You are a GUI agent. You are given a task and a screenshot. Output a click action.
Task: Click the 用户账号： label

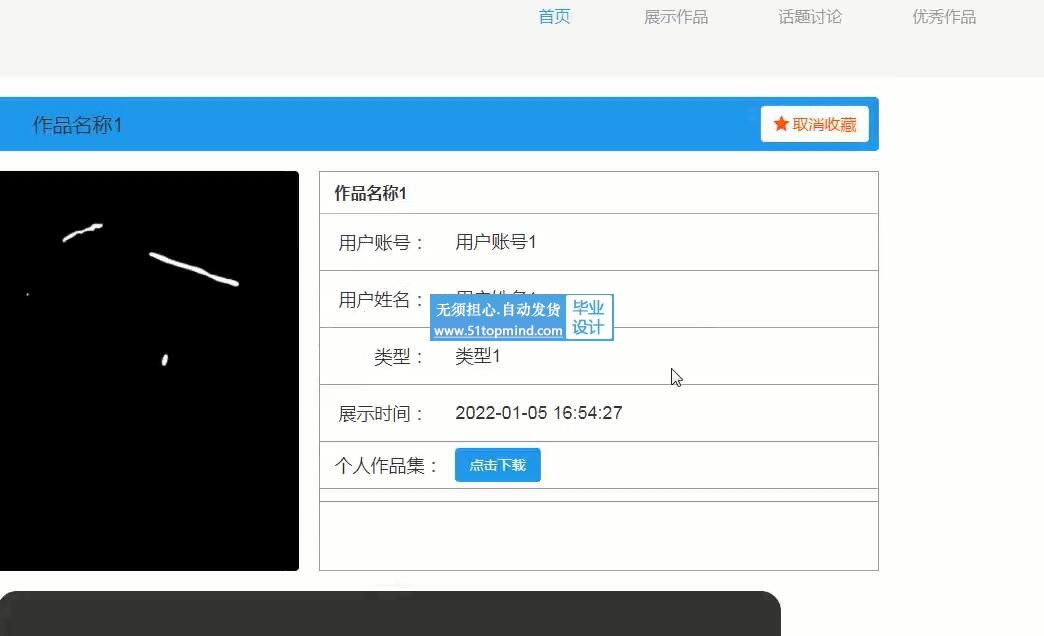click(x=381, y=242)
